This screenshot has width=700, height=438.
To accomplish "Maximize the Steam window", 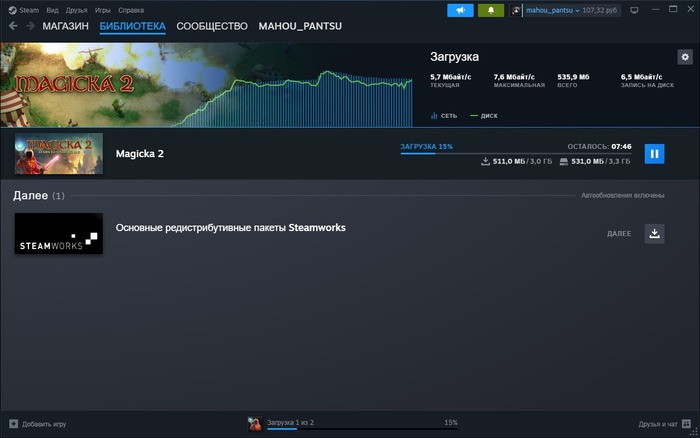I will pyautogui.click(x=673, y=9).
